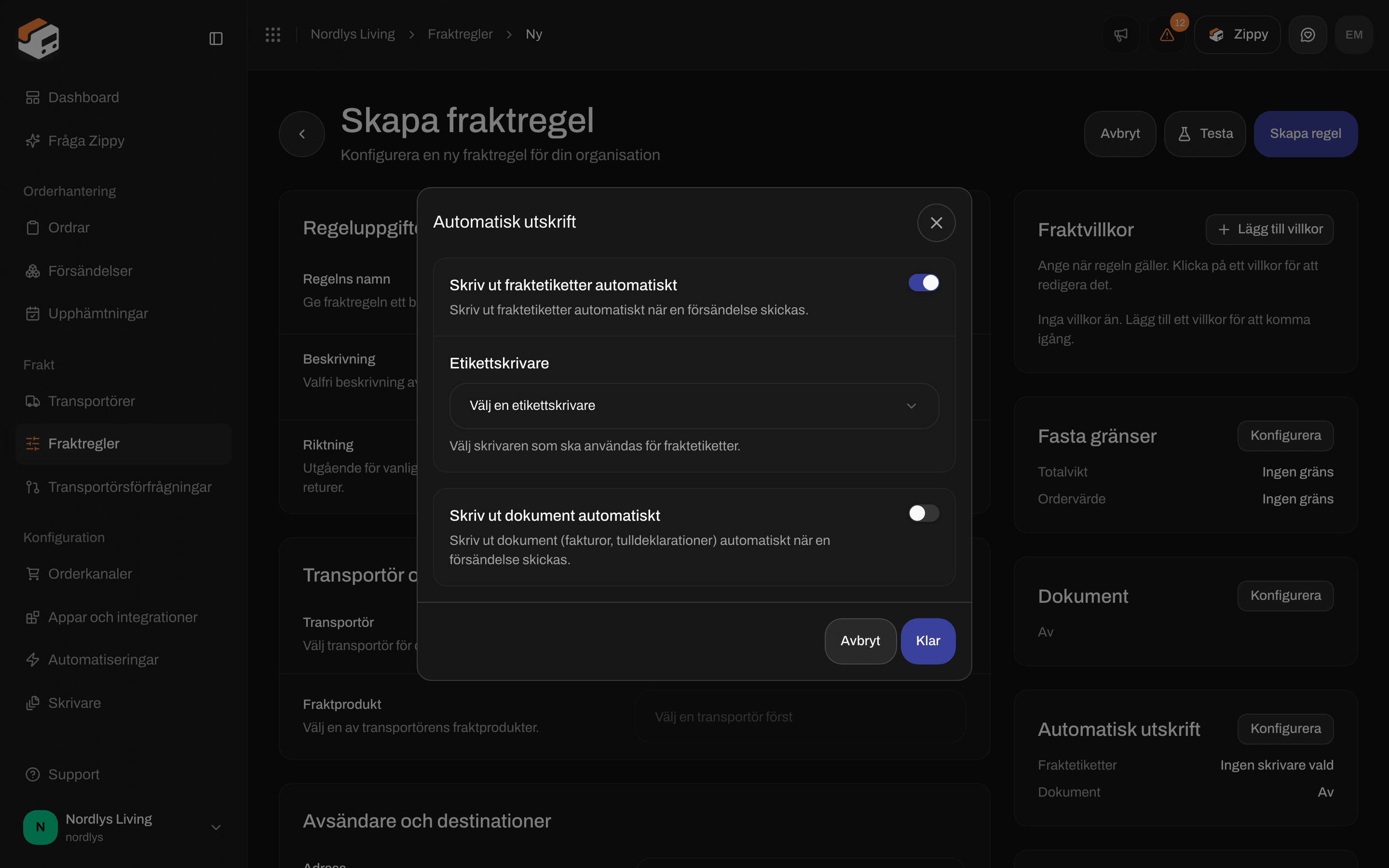Open the Välj en transportör först dropdown
This screenshot has height=868, width=1389.
(x=800, y=717)
